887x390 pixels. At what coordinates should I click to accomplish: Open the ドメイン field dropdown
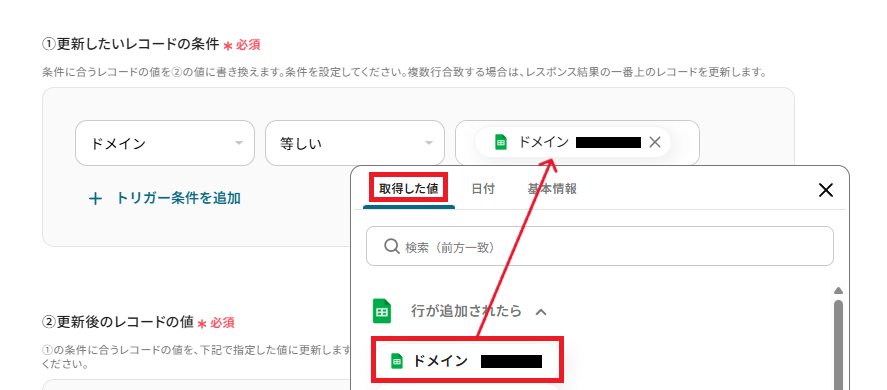coord(165,143)
